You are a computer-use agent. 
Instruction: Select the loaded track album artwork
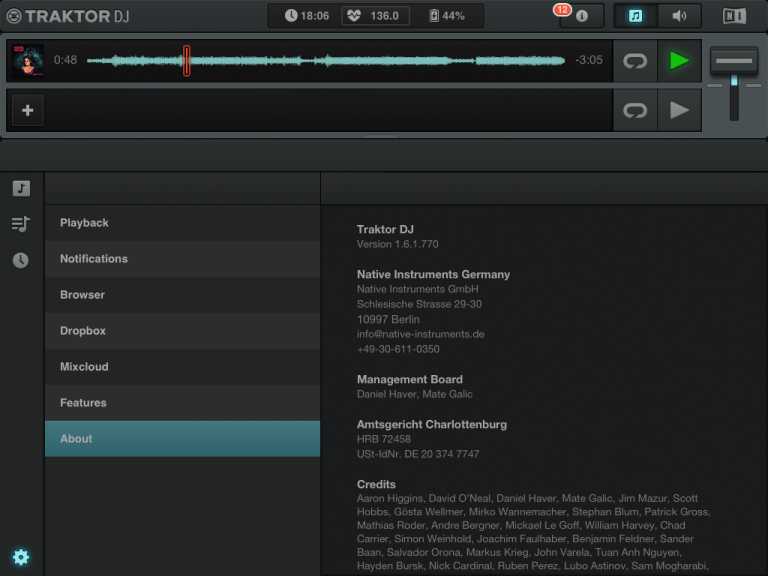click(x=28, y=61)
